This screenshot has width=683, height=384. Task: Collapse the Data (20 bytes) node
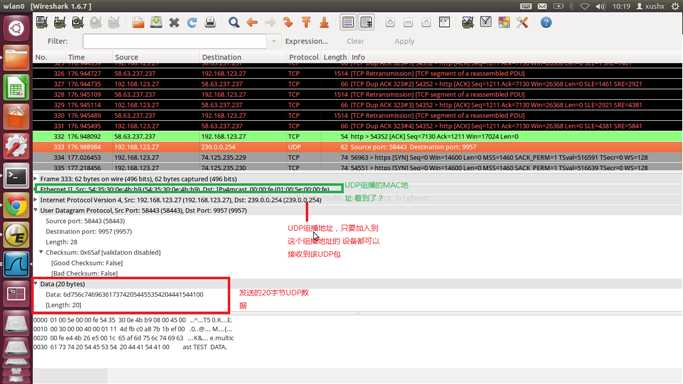(36, 284)
